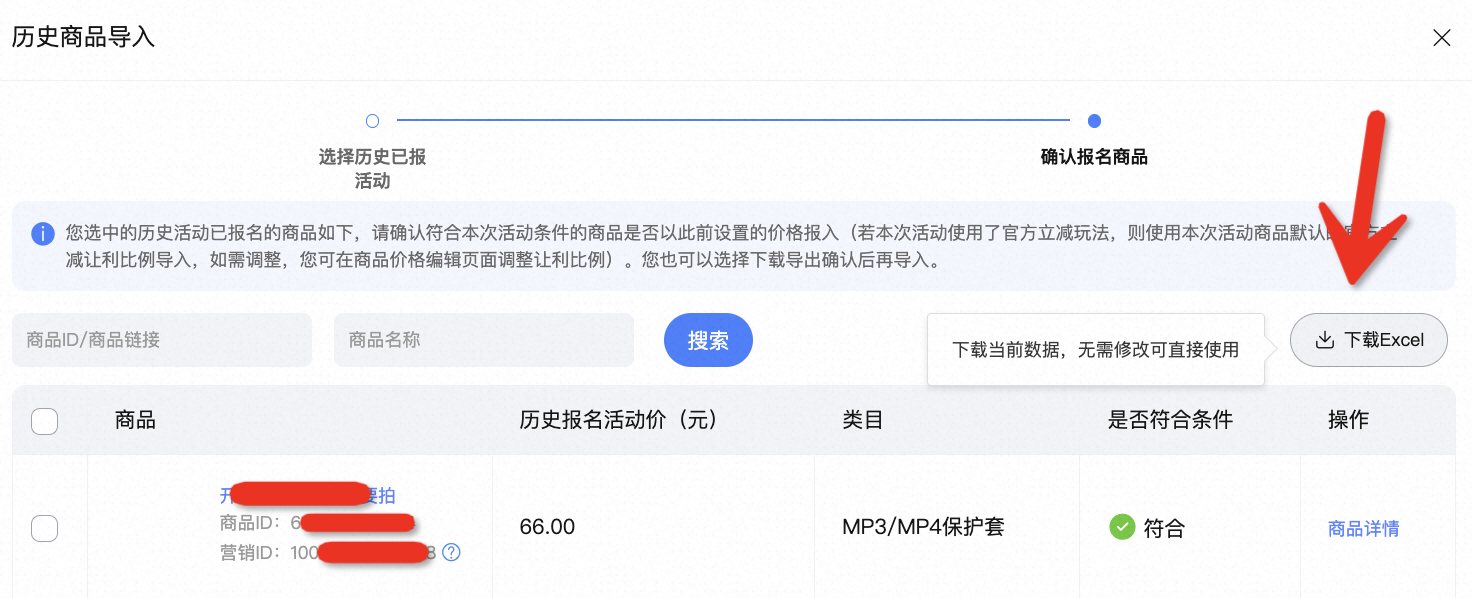Image resolution: width=1472 pixels, height=598 pixels.
Task: Click the 是否符合条件 column header
Action: click(x=1170, y=420)
